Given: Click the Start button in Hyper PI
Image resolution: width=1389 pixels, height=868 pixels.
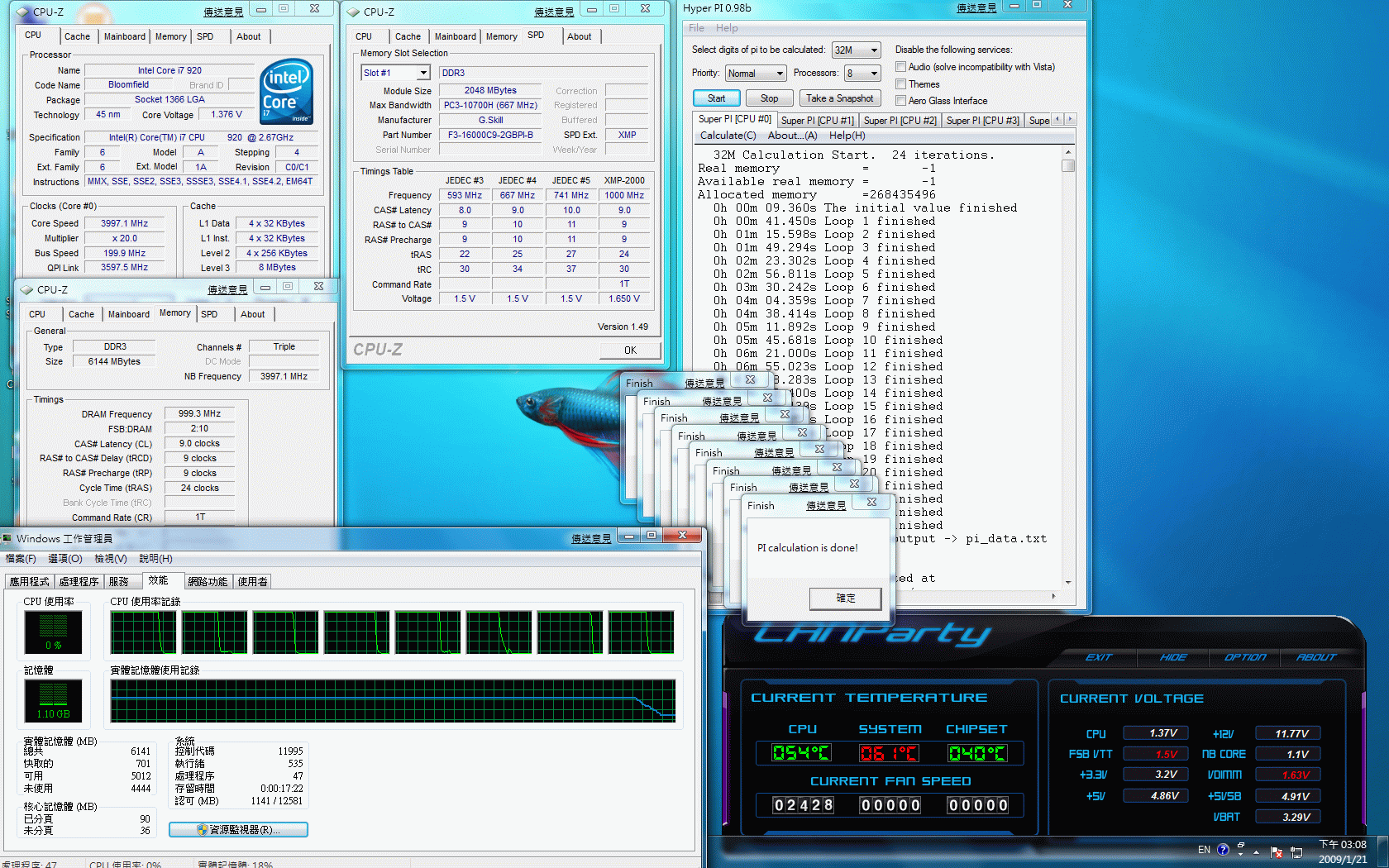Looking at the screenshot, I should coord(716,98).
